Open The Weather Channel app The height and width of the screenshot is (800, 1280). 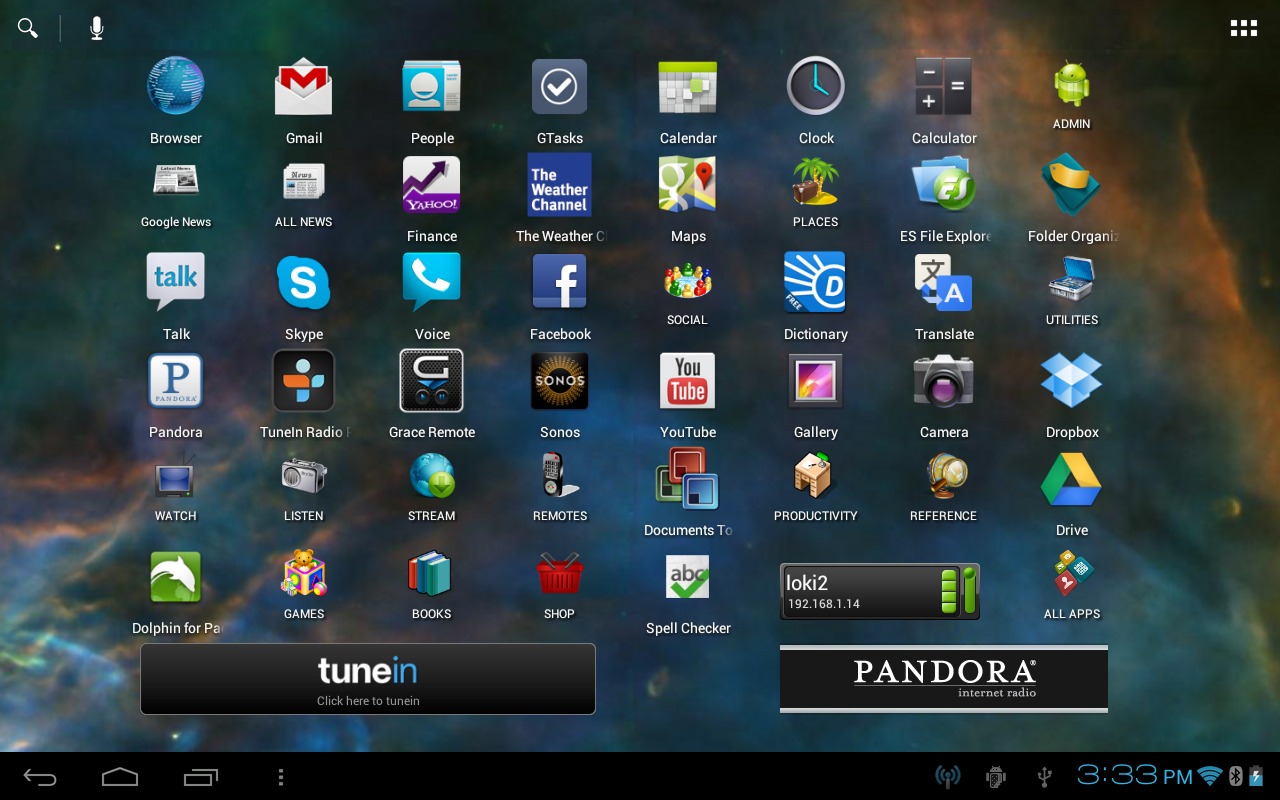click(x=560, y=184)
